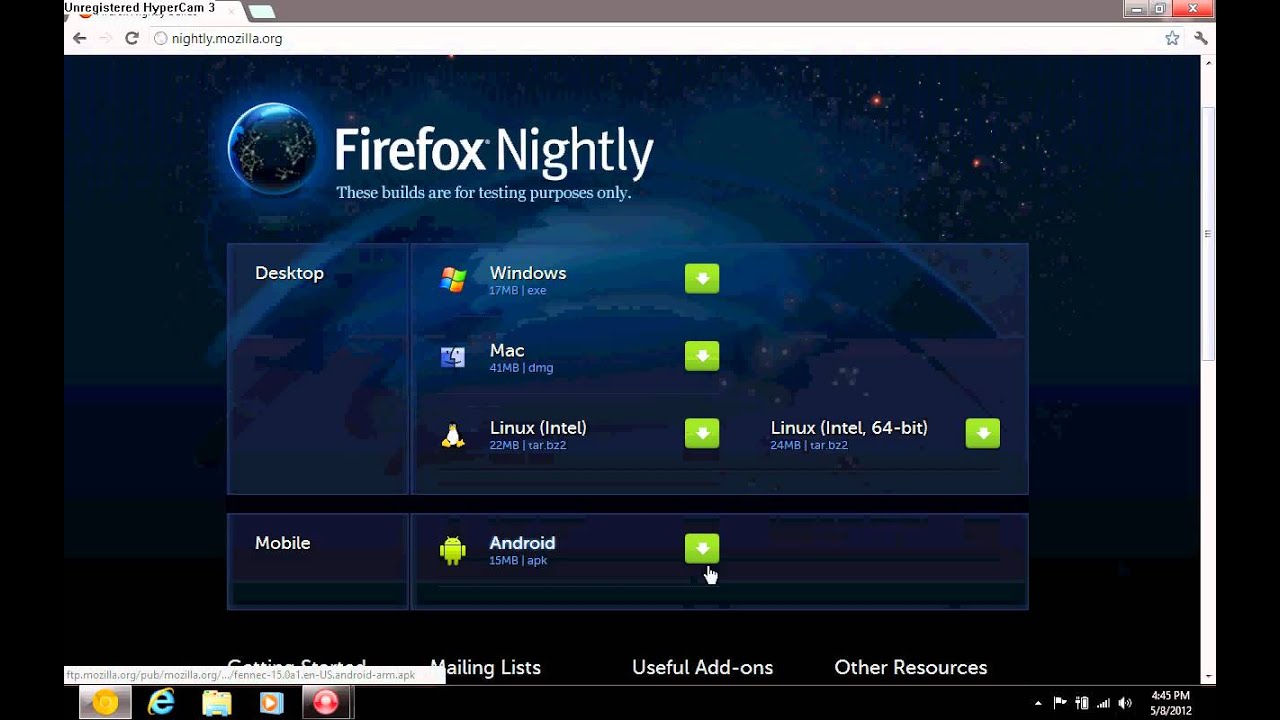
Task: Click the scrollbar up arrow
Action: [x=1208, y=63]
